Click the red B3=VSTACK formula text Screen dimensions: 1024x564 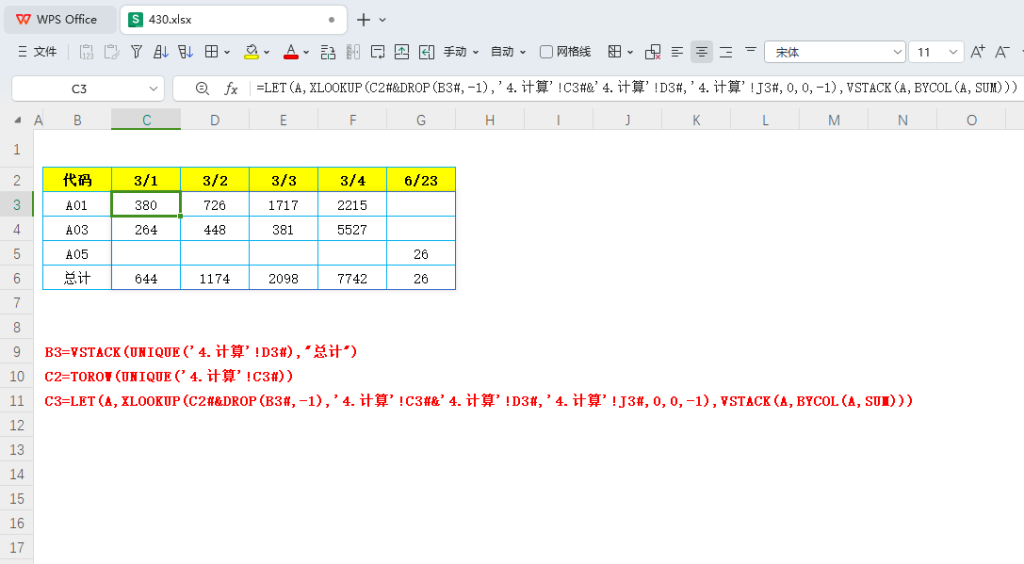[x=201, y=352]
